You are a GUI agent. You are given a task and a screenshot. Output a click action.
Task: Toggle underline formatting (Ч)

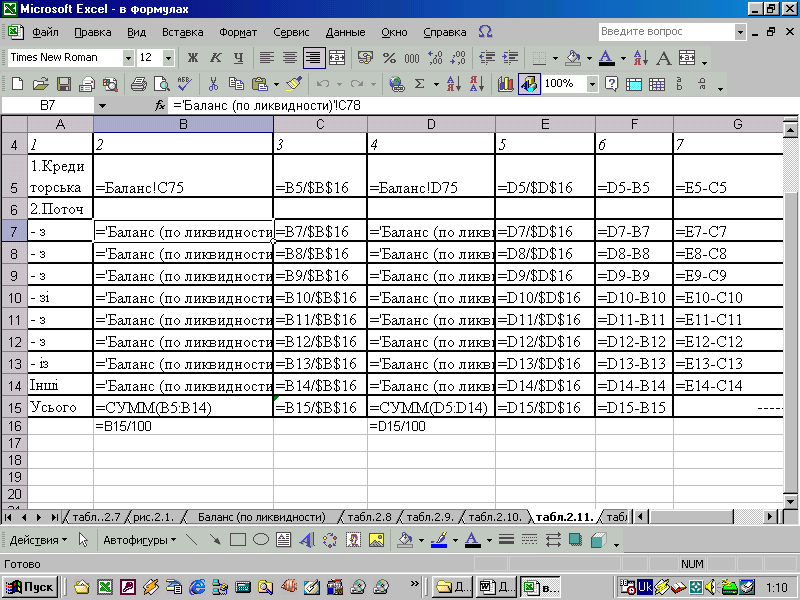(238, 58)
